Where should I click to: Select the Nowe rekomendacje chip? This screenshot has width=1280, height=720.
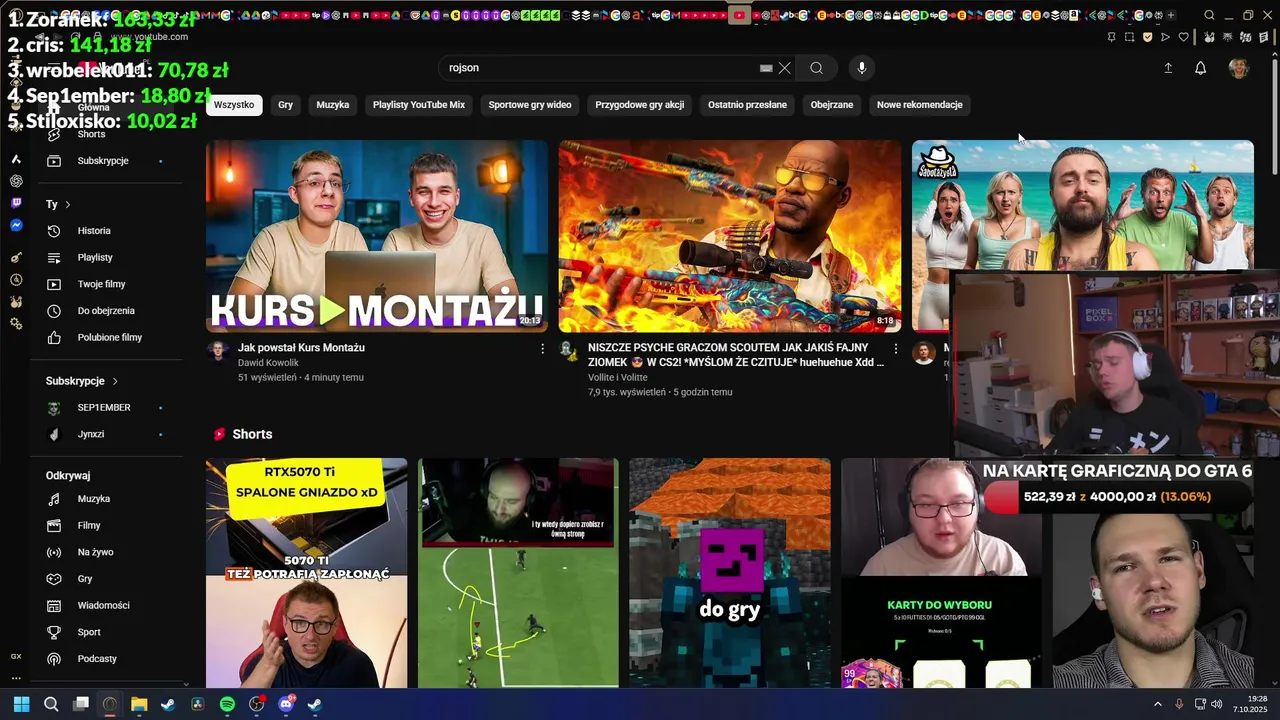(x=920, y=105)
